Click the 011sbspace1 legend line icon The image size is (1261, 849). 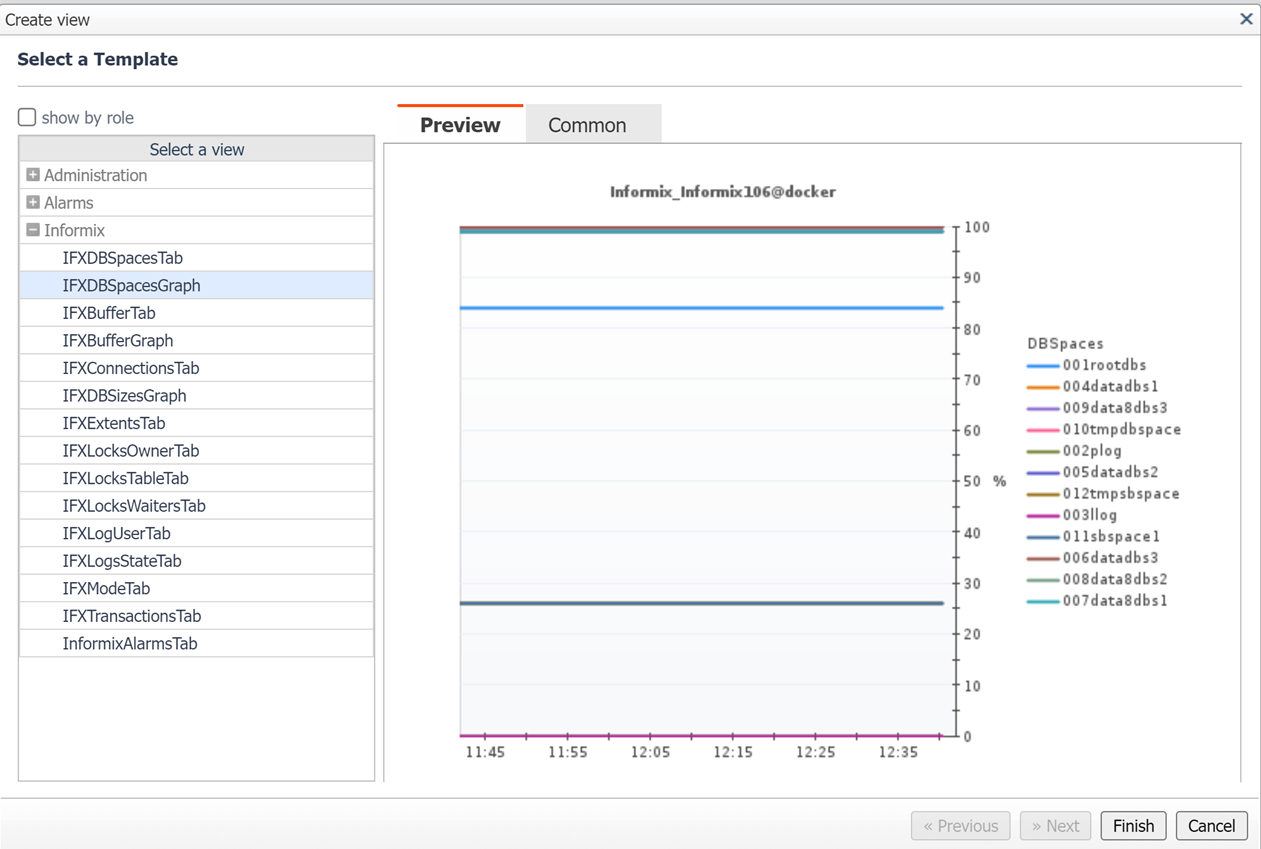click(1043, 538)
